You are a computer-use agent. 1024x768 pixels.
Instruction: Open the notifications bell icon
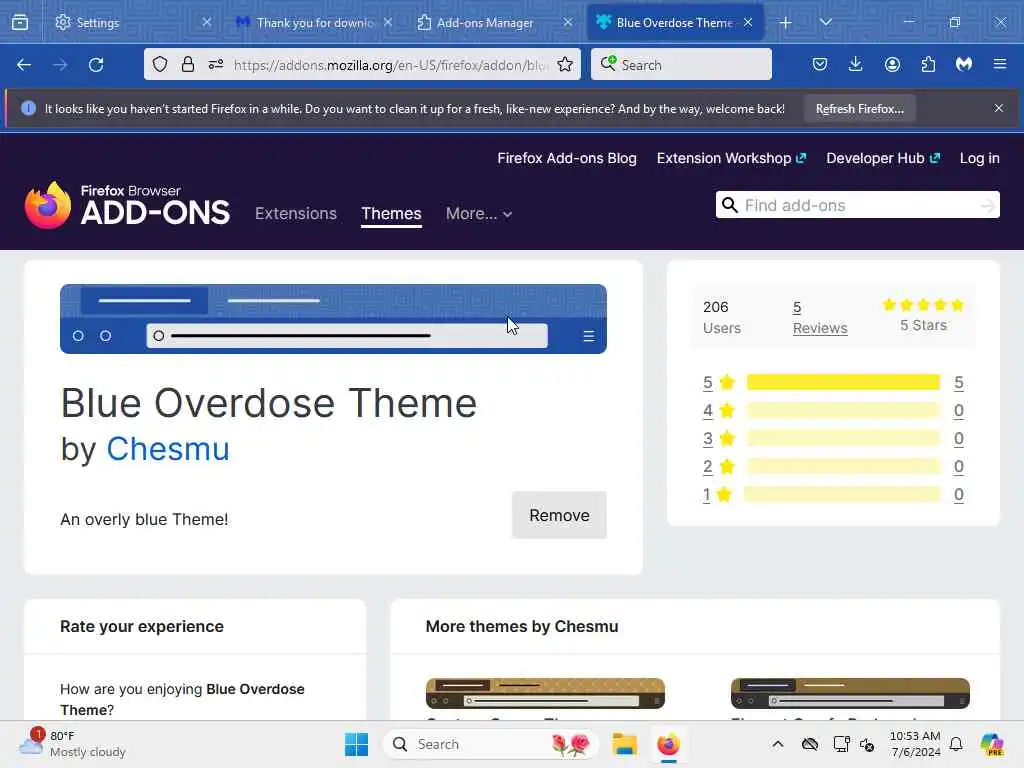(x=956, y=744)
